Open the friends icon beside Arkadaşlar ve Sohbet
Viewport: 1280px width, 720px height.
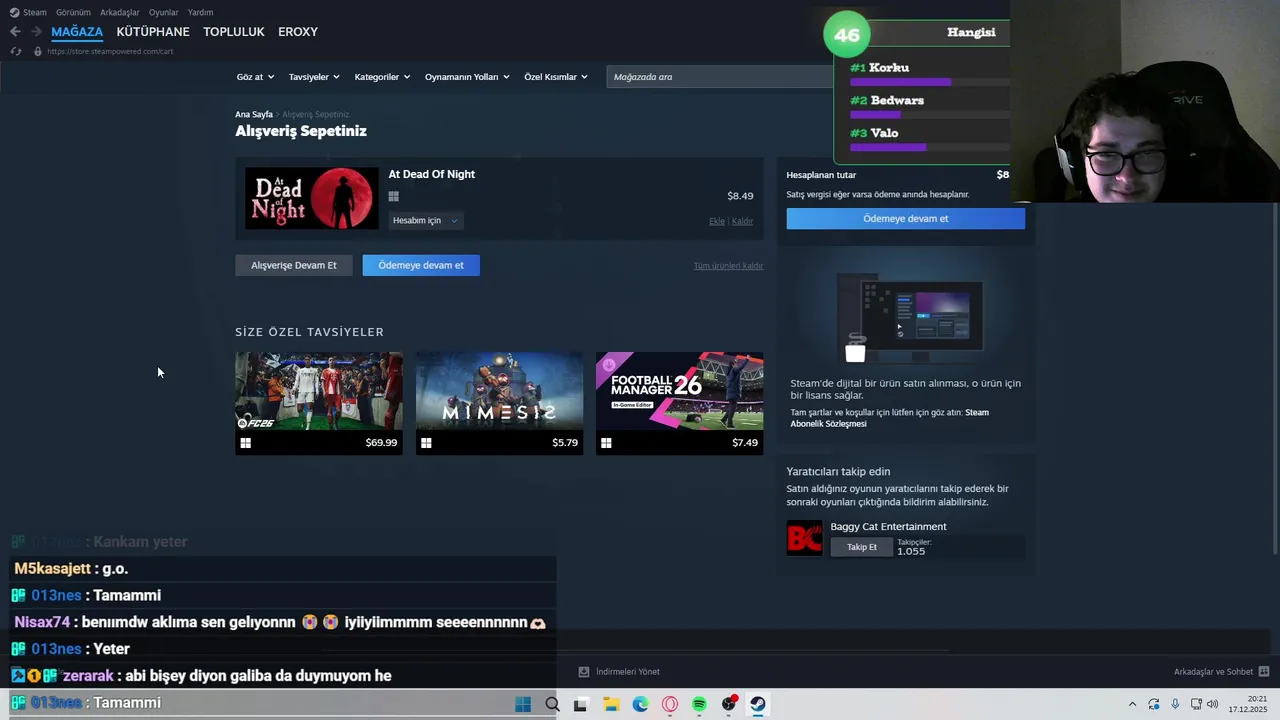[x=1263, y=672]
